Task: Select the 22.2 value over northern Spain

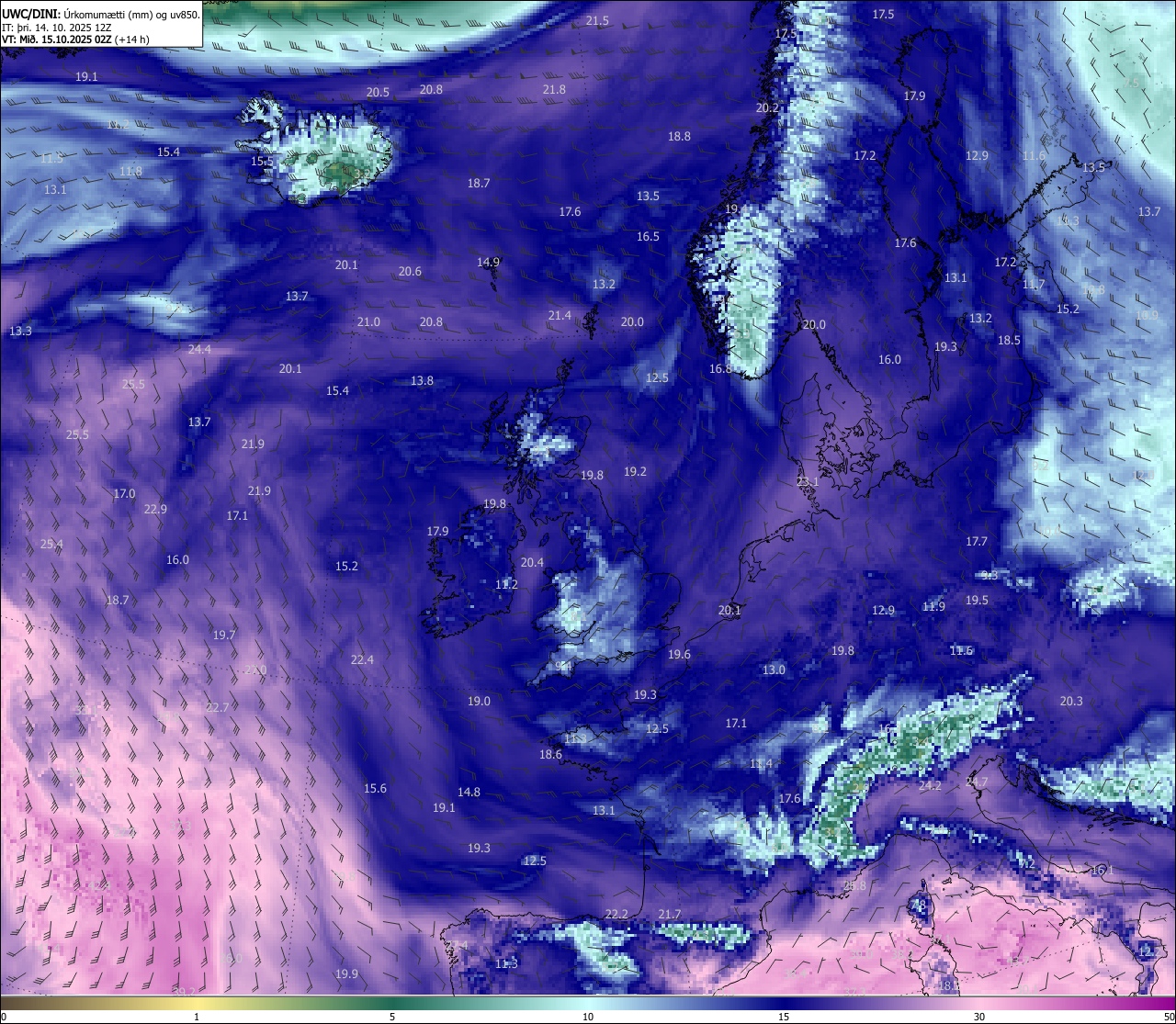Action: 616,914
